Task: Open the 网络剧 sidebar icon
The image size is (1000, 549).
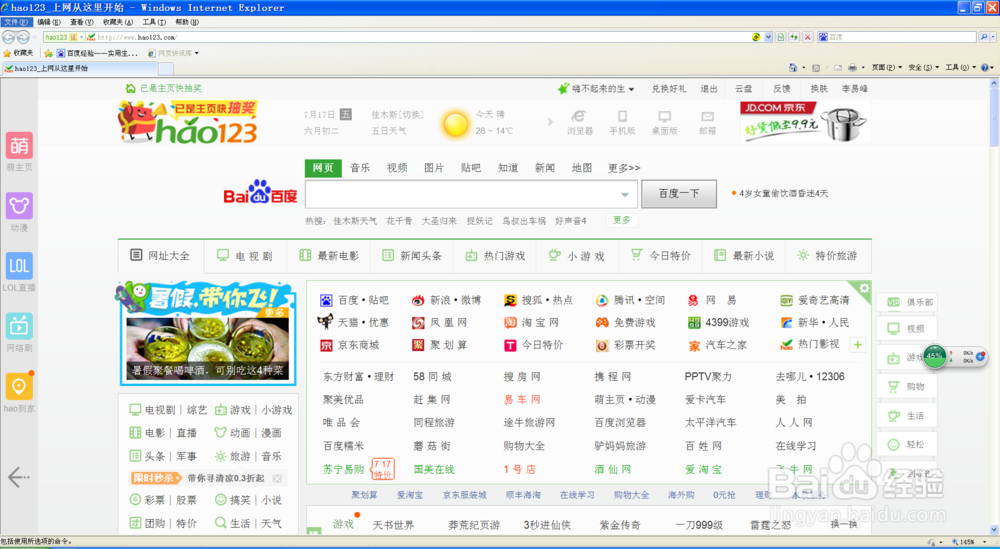Action: [19, 326]
